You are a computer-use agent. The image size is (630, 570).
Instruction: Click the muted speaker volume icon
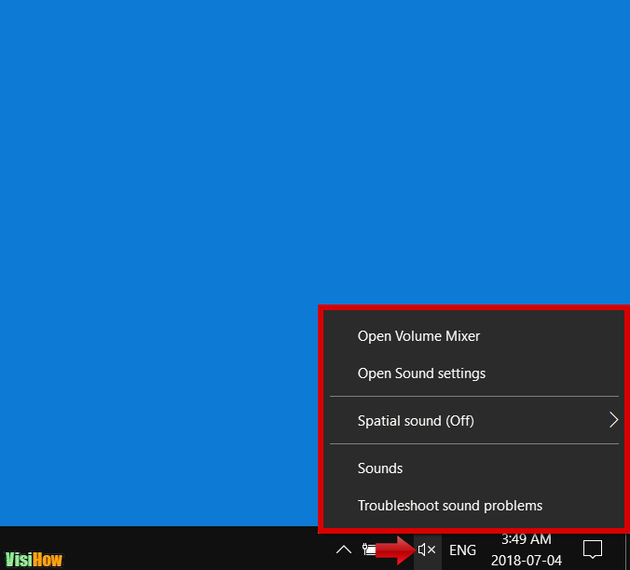427,550
